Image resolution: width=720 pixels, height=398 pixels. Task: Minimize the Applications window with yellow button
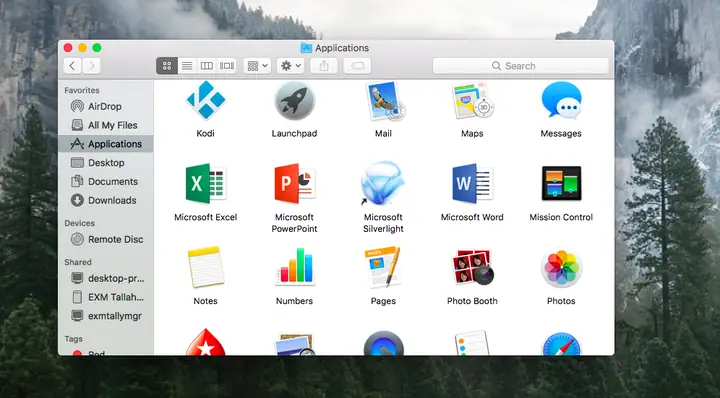click(82, 48)
